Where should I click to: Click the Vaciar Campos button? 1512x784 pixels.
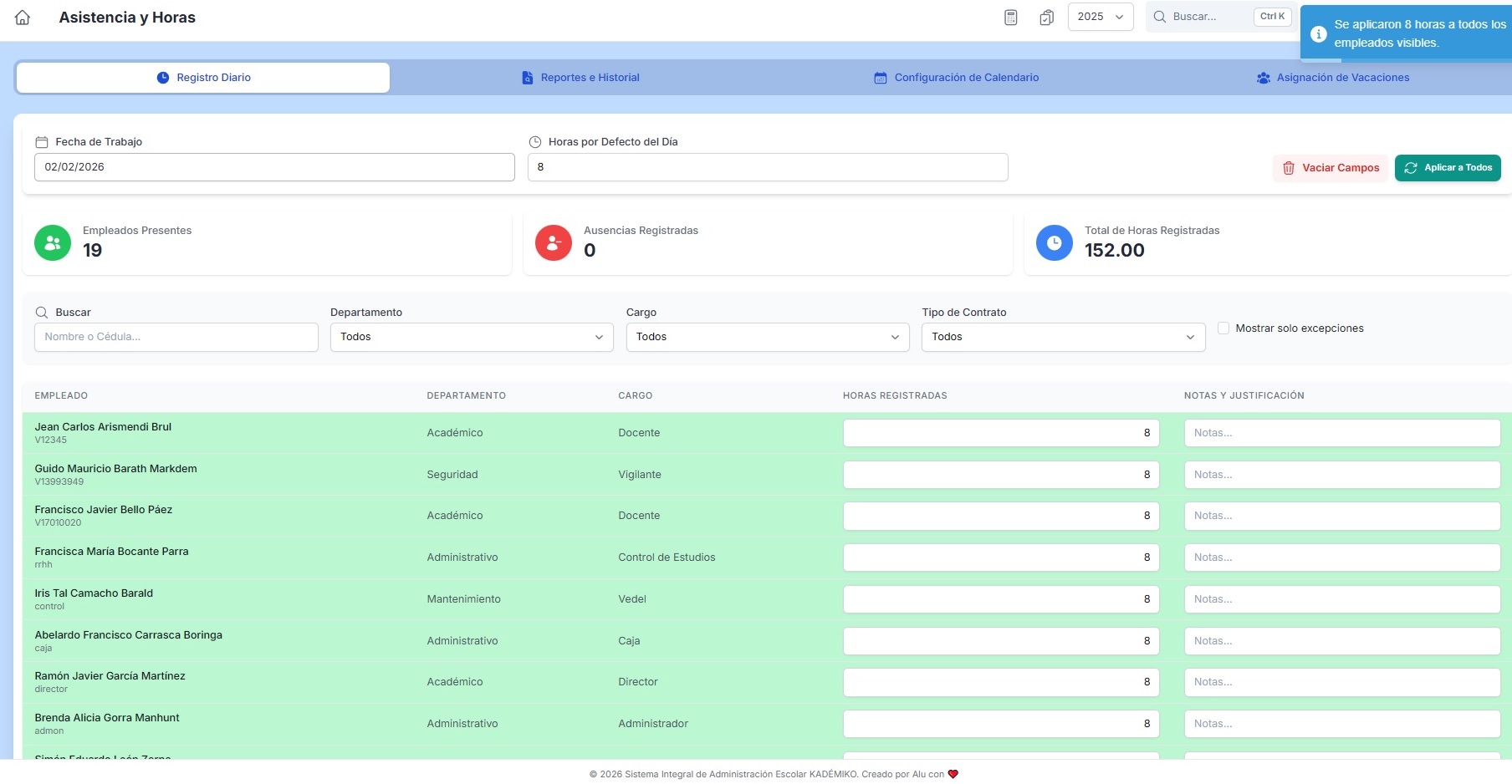1331,168
